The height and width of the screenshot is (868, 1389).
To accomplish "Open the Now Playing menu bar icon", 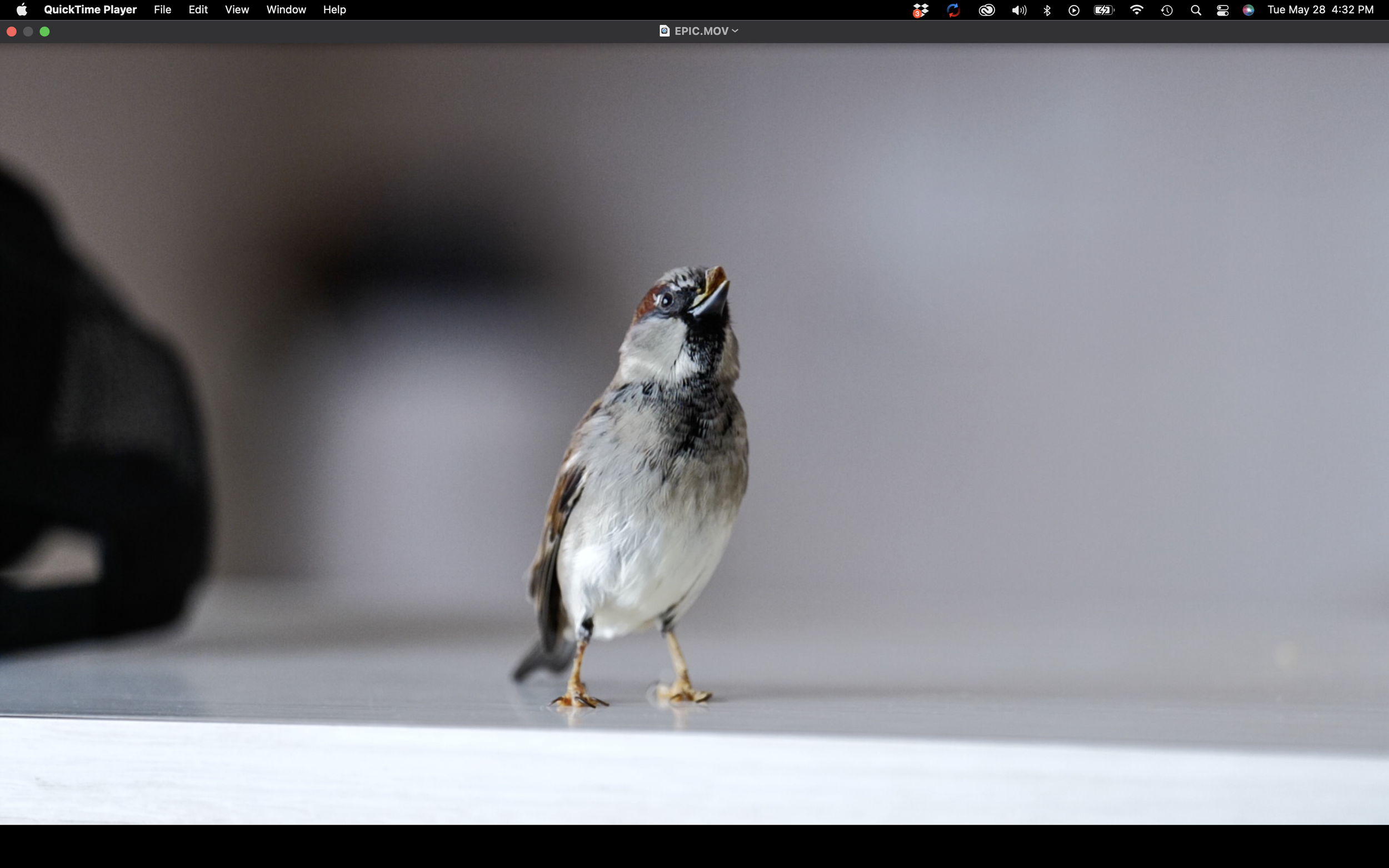I will pos(1073,10).
